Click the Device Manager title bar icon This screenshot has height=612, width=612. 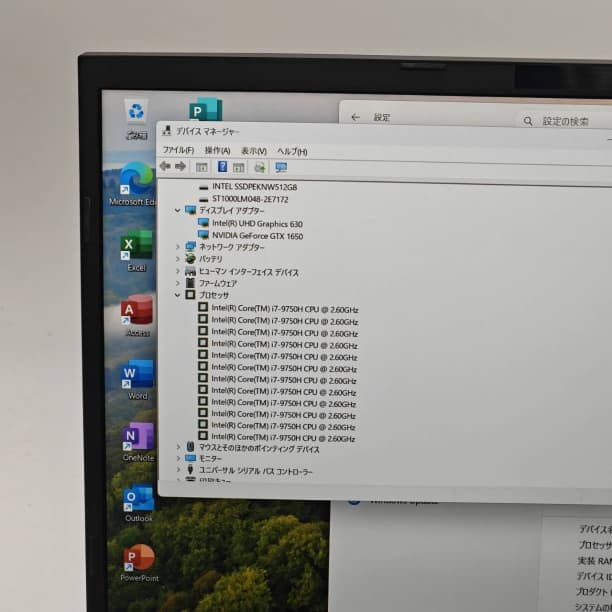tap(167, 131)
